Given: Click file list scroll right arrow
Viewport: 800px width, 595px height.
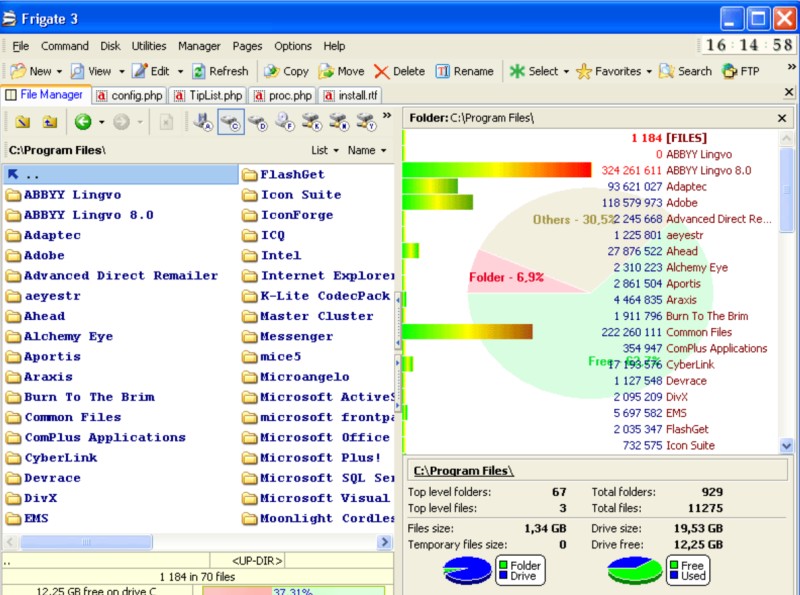Looking at the screenshot, I should tap(385, 541).
